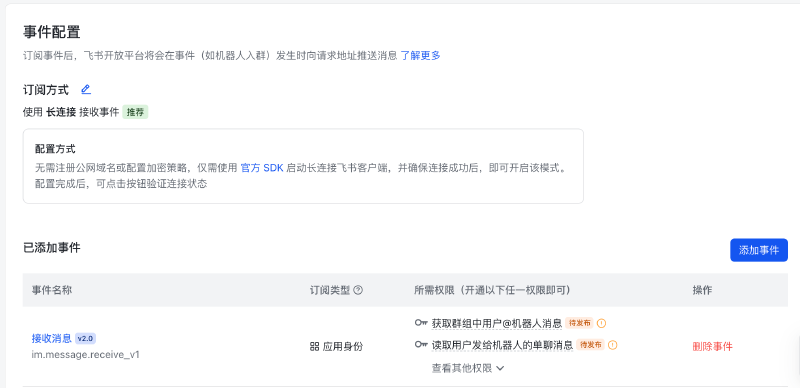
Task: Click the 已添加事件 section heading
Action: point(52,248)
